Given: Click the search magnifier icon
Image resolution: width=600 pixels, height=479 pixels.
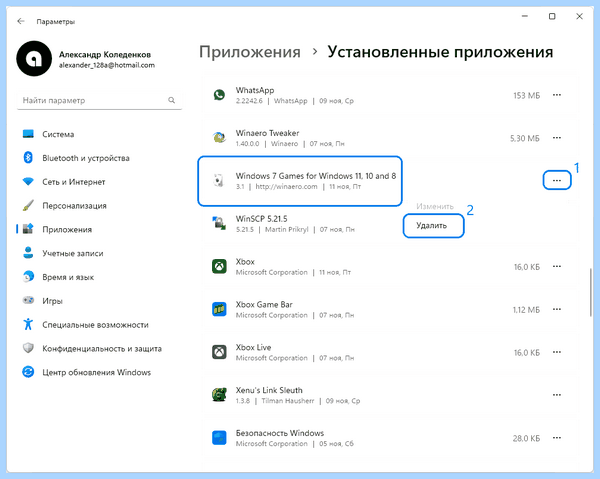Looking at the screenshot, I should click(x=171, y=100).
